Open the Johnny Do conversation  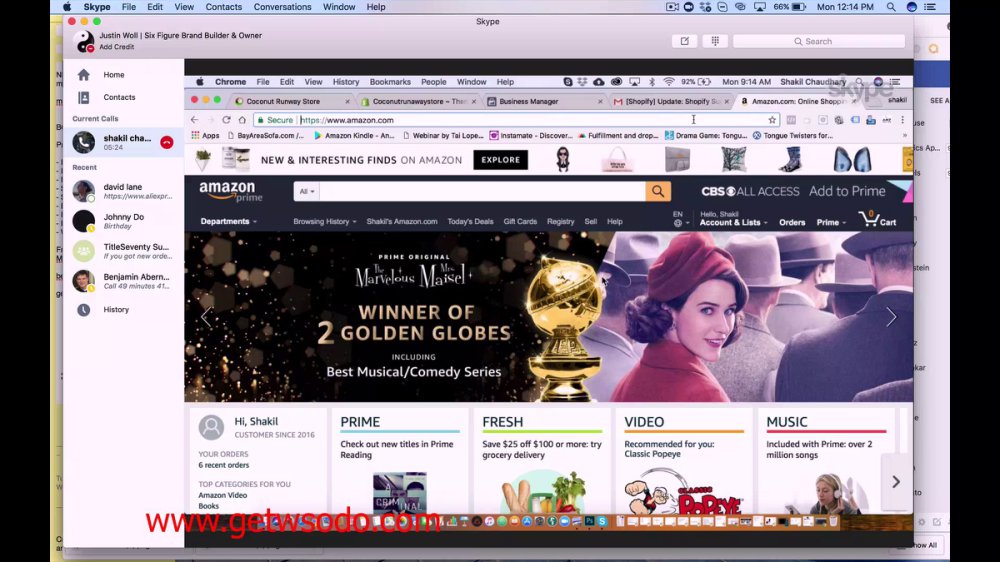[x=124, y=221]
